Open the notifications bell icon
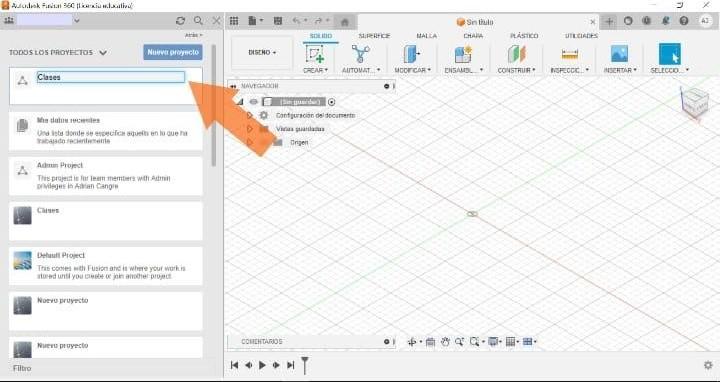The image size is (720, 382). click(x=665, y=21)
